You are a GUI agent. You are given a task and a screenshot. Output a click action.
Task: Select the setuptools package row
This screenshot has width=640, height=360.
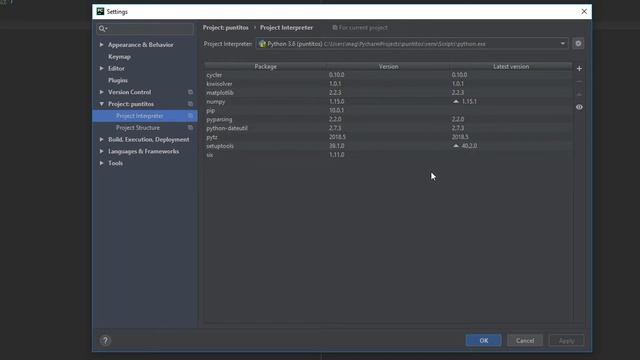click(388, 146)
